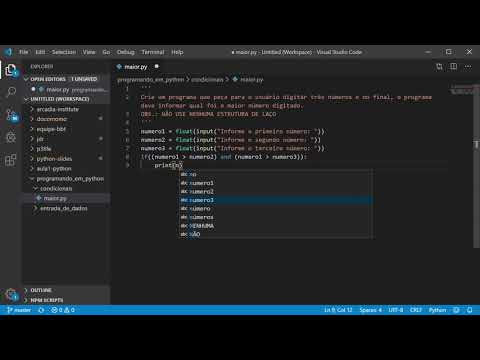Open the Explorer view in activity bar

point(11,70)
